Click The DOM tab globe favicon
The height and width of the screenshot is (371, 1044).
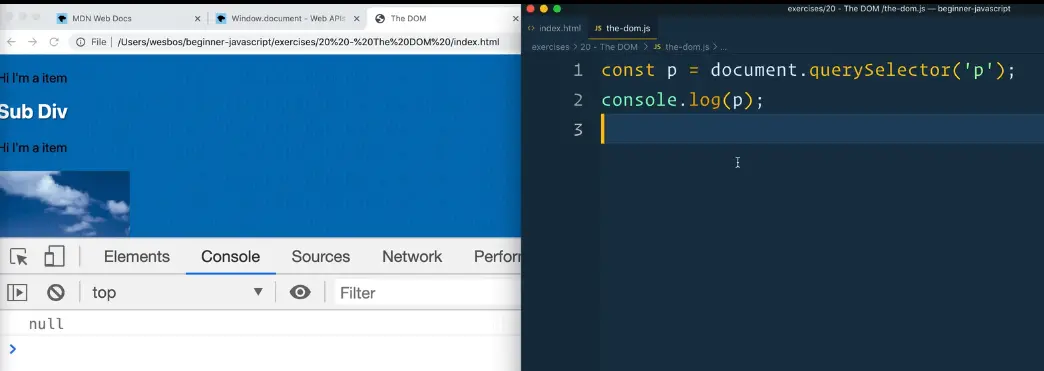pyautogui.click(x=380, y=19)
